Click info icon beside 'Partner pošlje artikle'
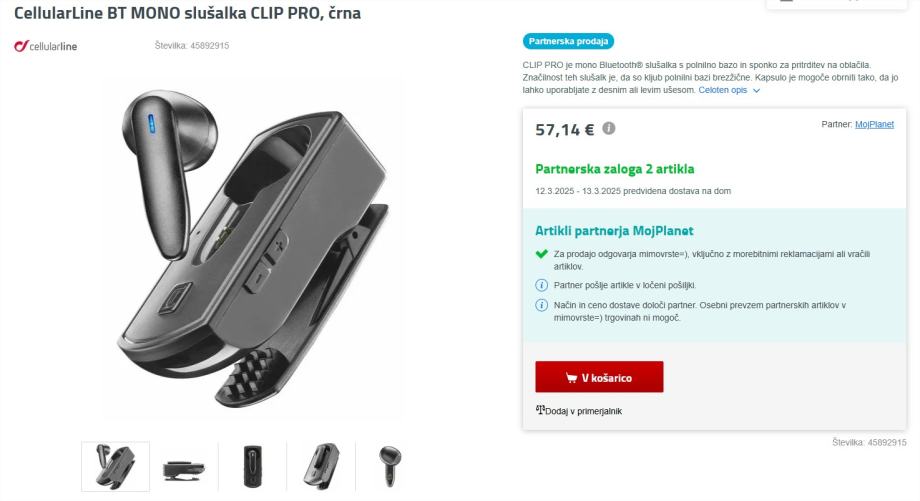The width and height of the screenshot is (920, 501). point(541,285)
